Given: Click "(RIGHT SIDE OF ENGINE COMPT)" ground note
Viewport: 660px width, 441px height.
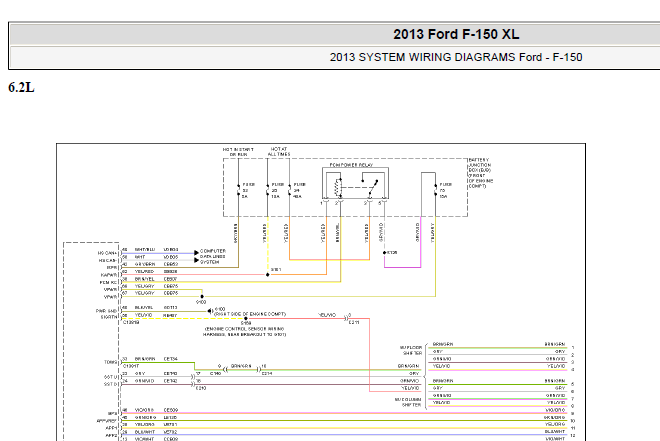Looking at the screenshot, I should tap(250, 314).
